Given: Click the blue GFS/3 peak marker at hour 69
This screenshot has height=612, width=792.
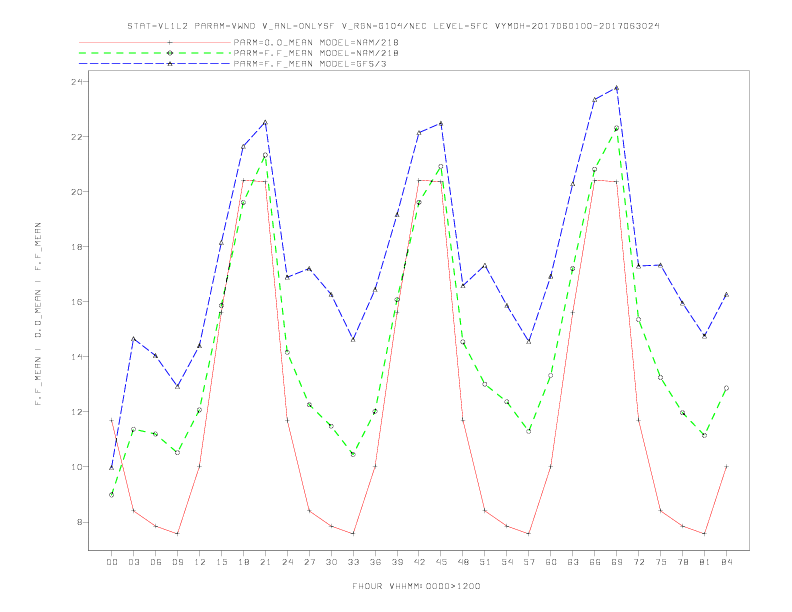Looking at the screenshot, I should [x=616, y=88].
